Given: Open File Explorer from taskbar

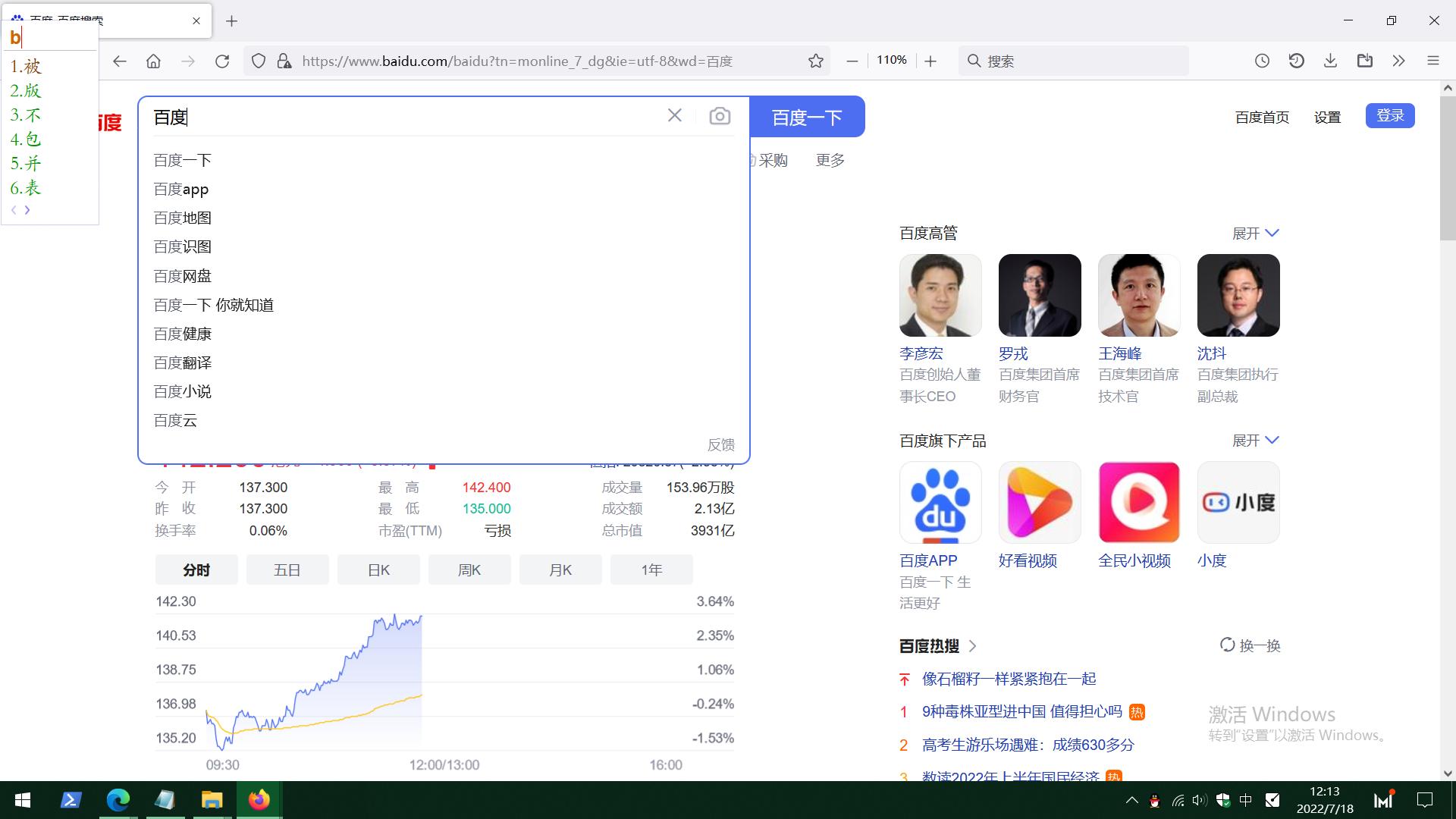Looking at the screenshot, I should (212, 800).
